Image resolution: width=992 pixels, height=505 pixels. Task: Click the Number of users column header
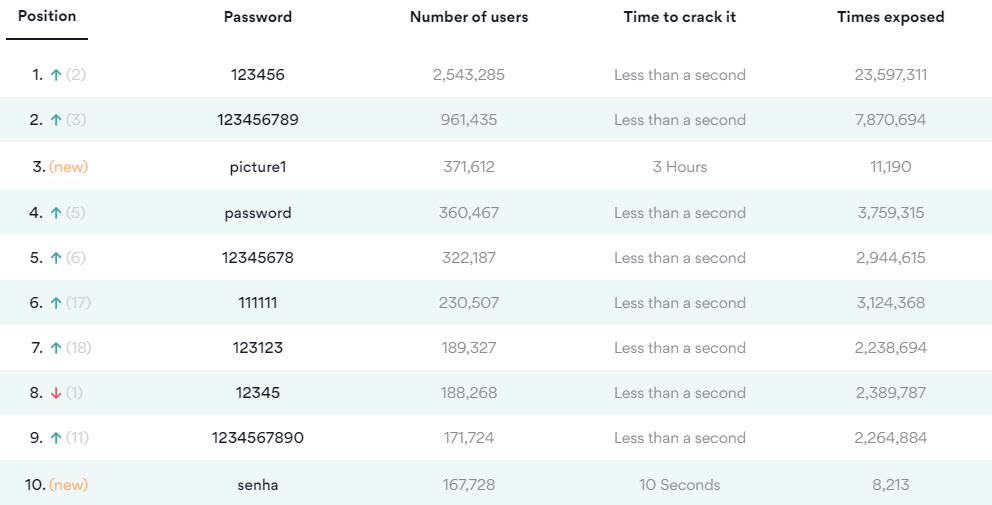(469, 17)
